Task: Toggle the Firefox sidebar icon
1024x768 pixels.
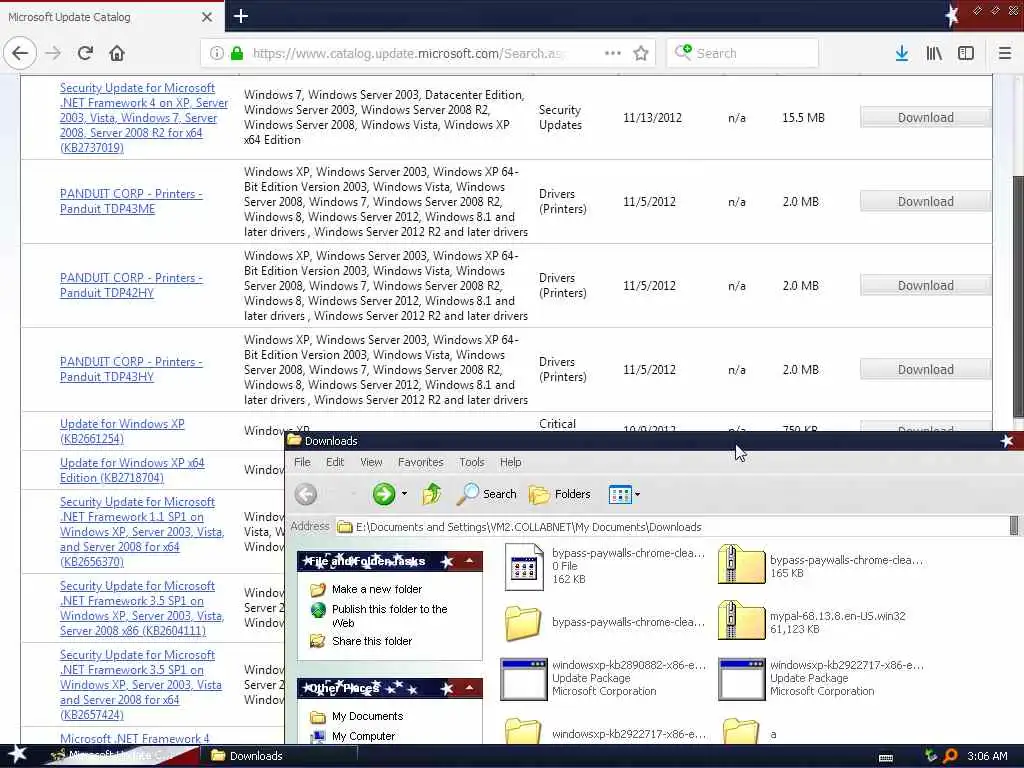Action: coord(966,53)
